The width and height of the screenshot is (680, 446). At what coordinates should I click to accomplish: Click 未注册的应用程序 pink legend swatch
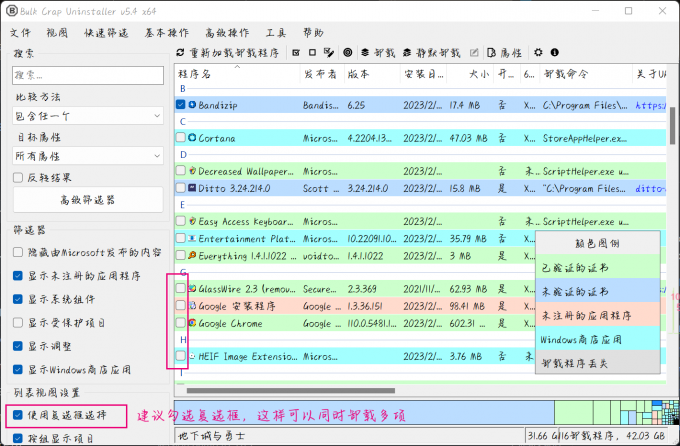[598, 315]
